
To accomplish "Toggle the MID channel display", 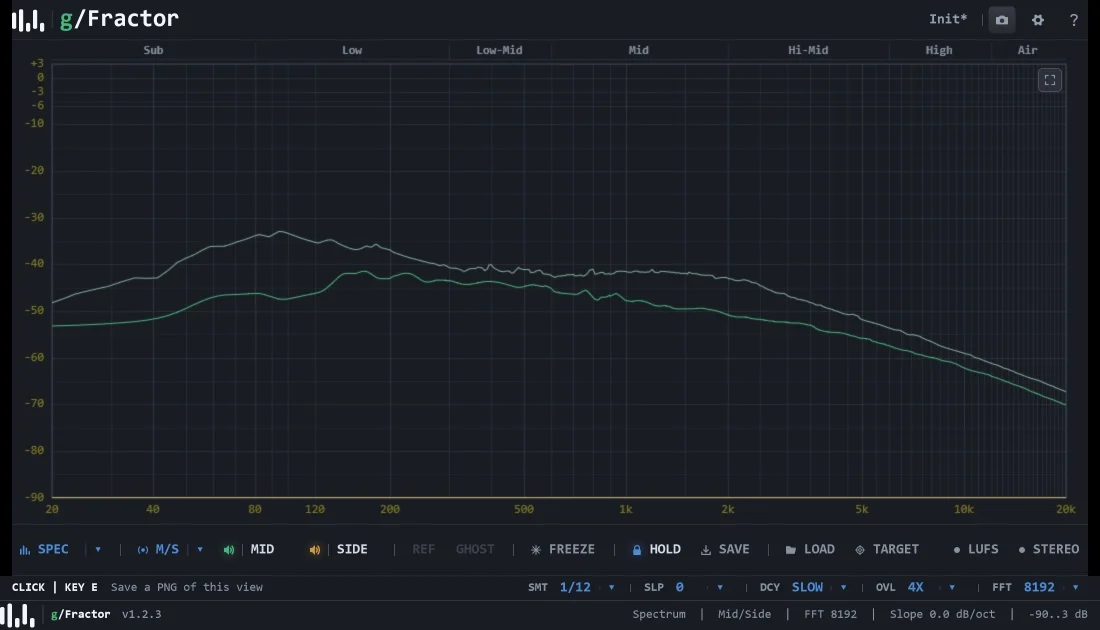I will [262, 549].
